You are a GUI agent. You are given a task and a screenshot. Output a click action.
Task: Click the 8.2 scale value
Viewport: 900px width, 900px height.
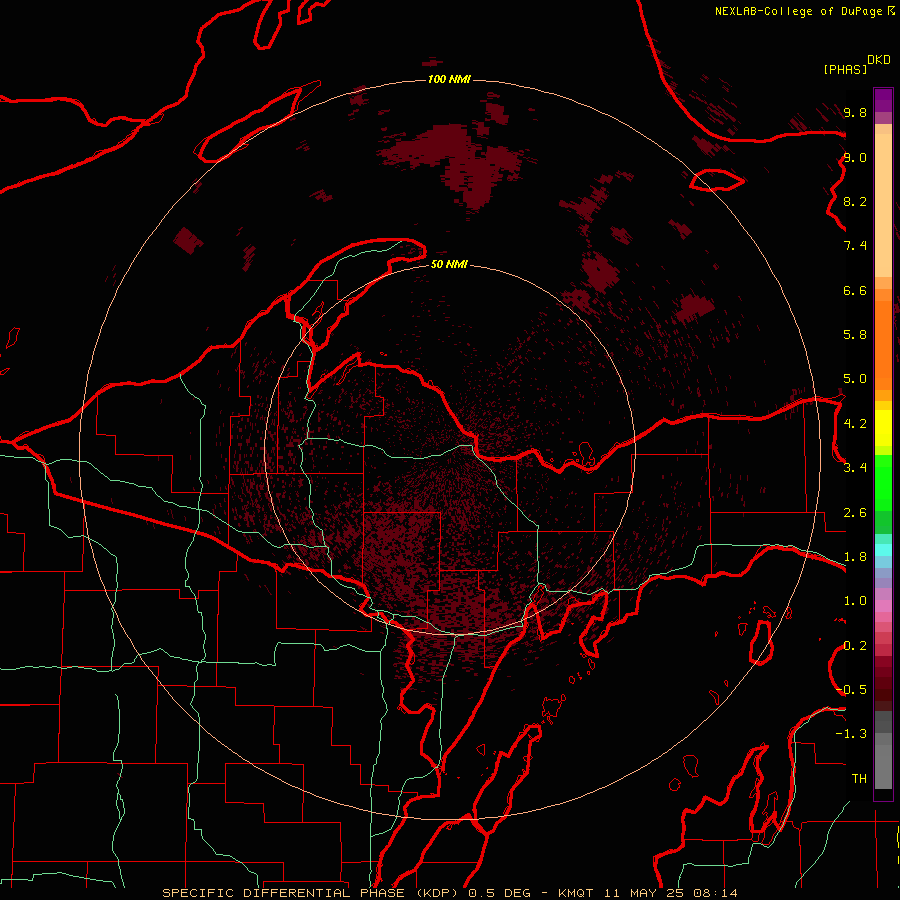coord(855,201)
